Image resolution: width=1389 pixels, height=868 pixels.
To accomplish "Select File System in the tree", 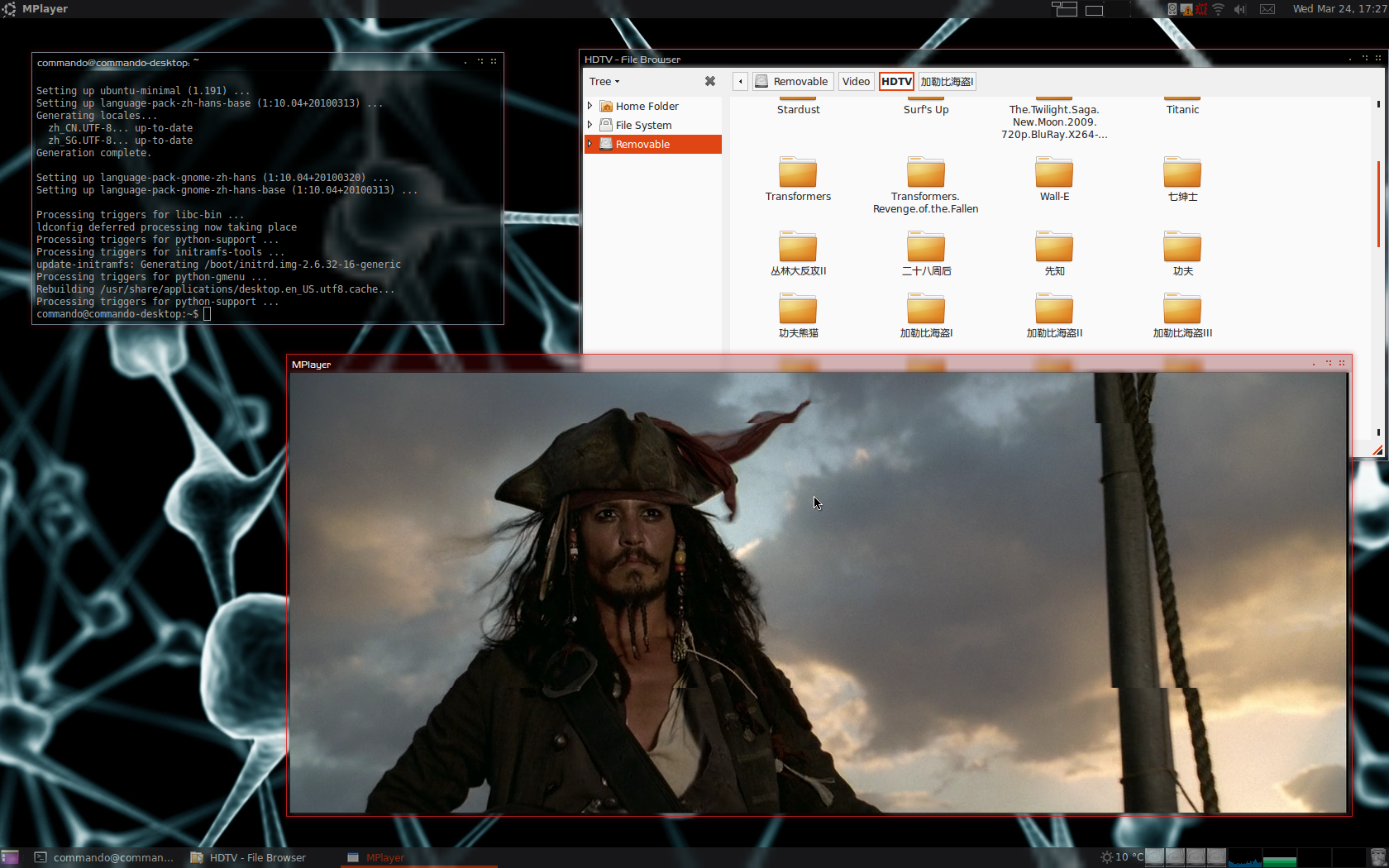I will [x=643, y=125].
